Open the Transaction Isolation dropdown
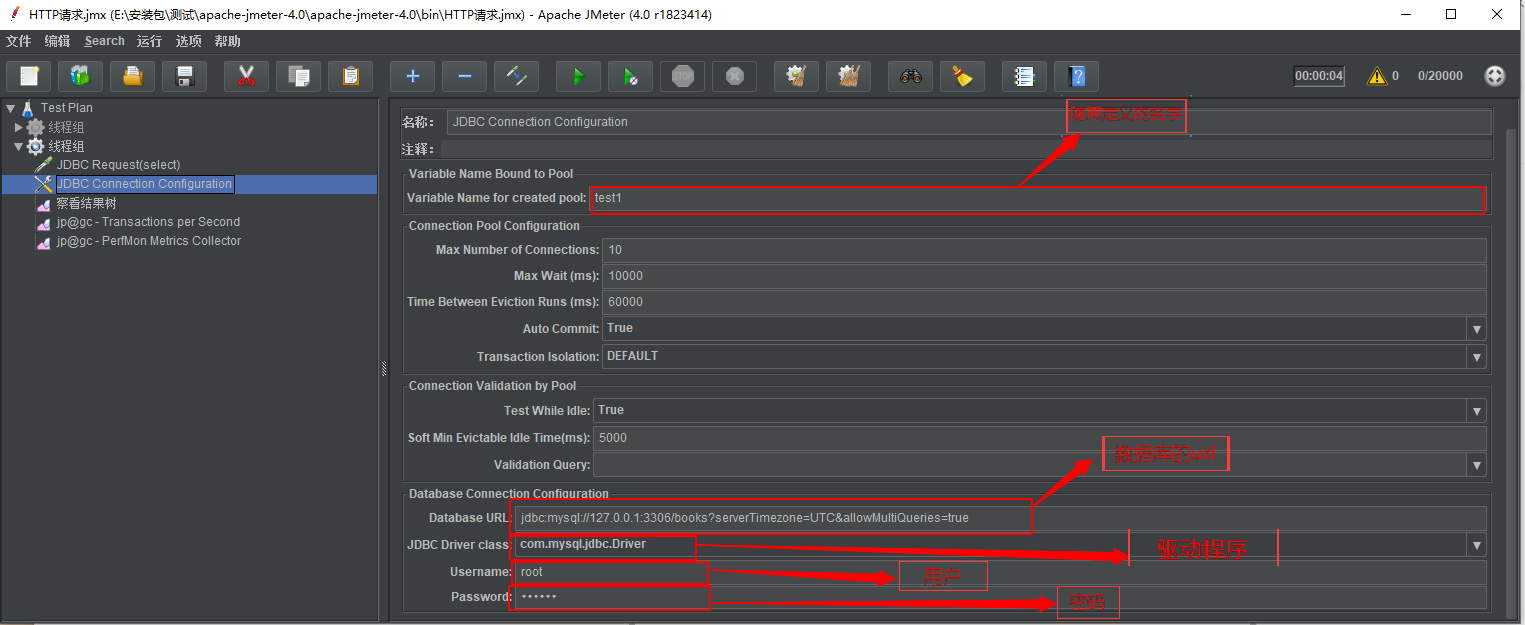This screenshot has width=1525, height=625. [1476, 357]
